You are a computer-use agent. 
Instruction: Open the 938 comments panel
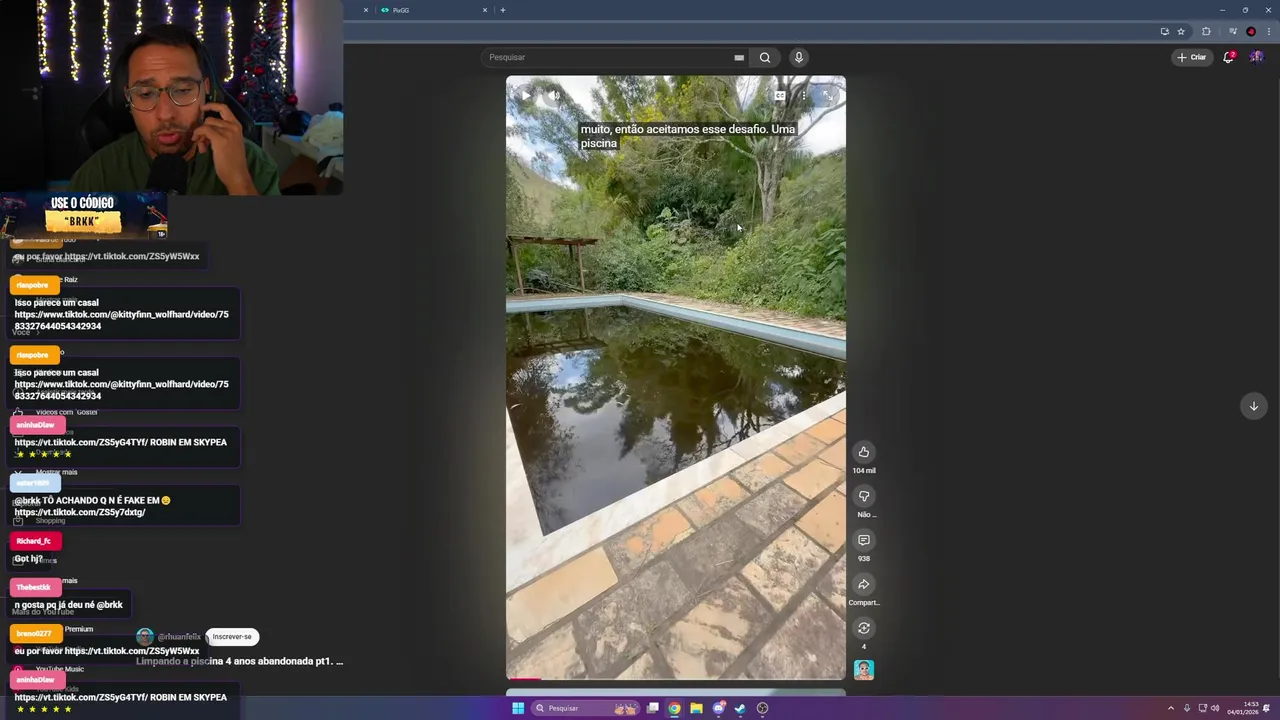coord(864,540)
